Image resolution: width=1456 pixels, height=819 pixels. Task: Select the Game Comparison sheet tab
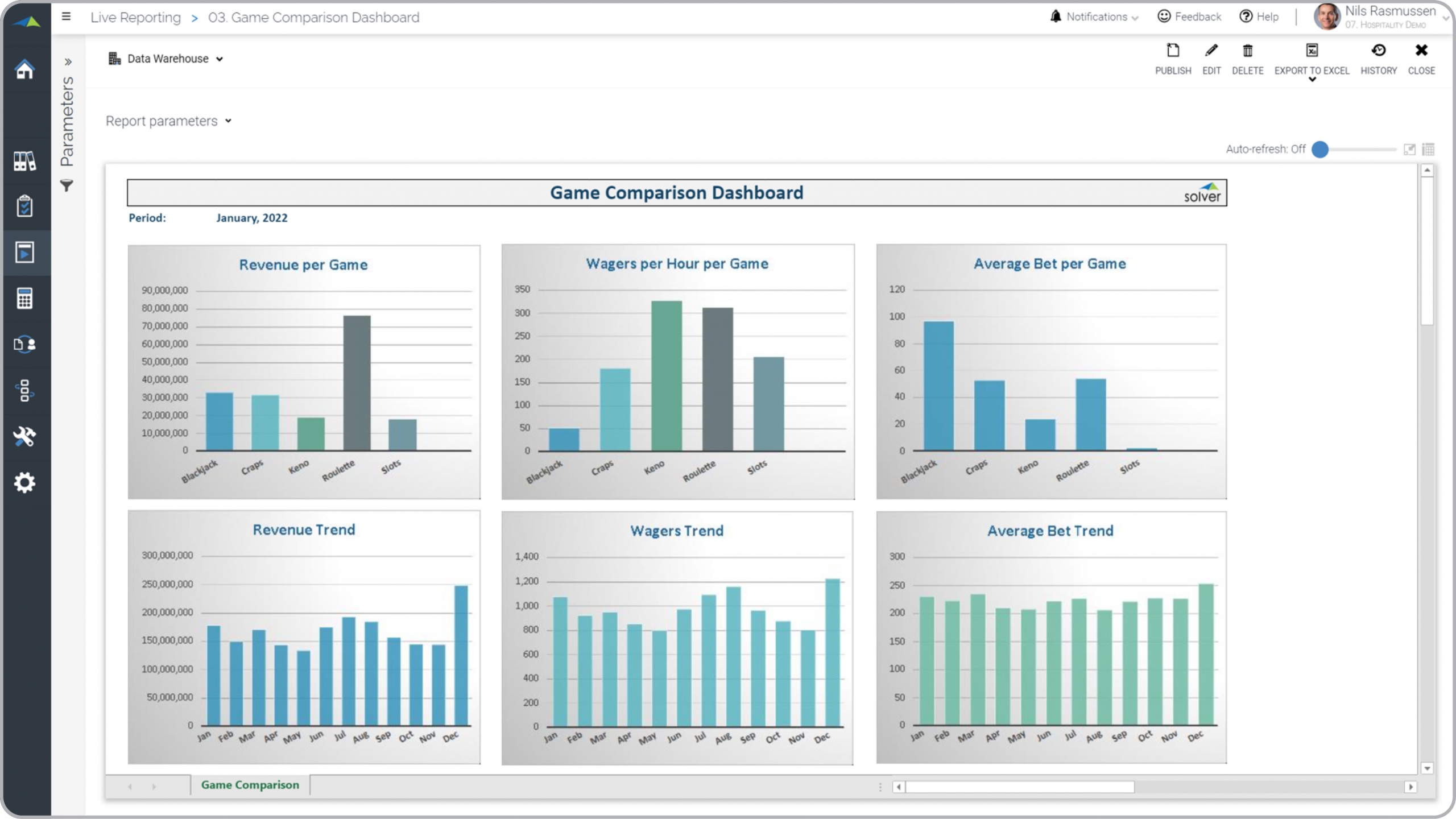point(250,785)
